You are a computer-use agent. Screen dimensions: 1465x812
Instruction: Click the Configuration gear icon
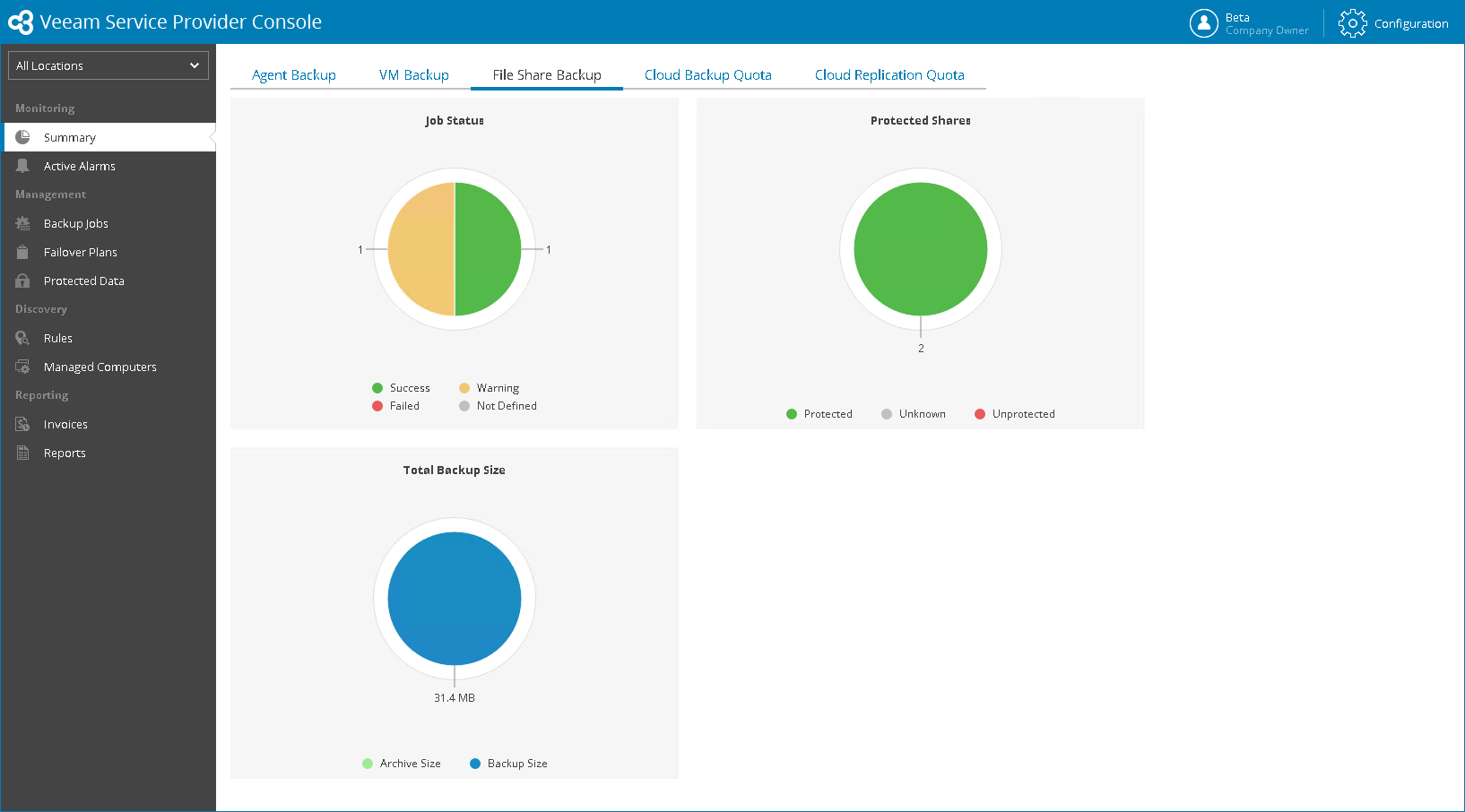pos(1352,23)
